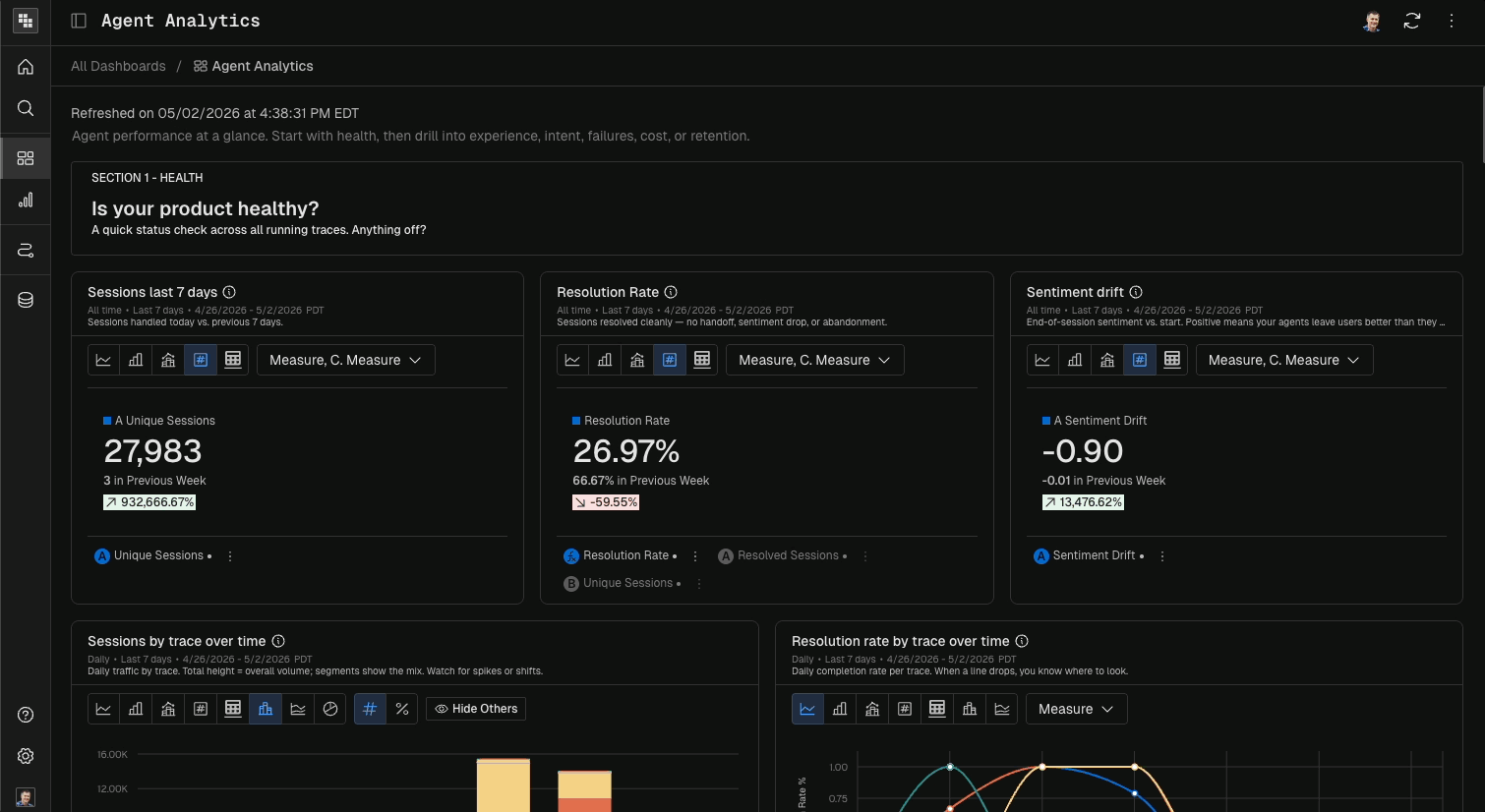Viewport: 1485px width, 812px height.
Task: Show info tooltip for Sentiment drift
Action: 1136,292
